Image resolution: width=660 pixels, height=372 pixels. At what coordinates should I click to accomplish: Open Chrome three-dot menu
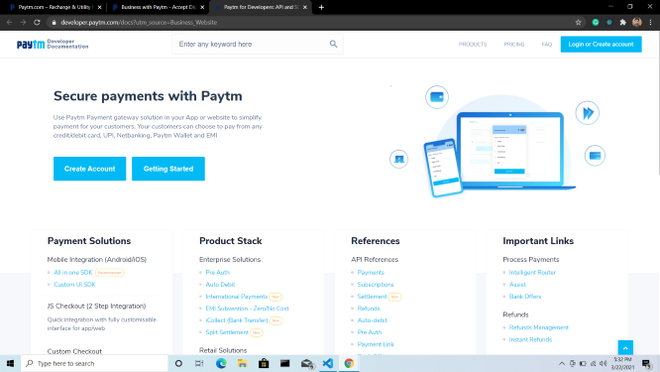[651, 22]
